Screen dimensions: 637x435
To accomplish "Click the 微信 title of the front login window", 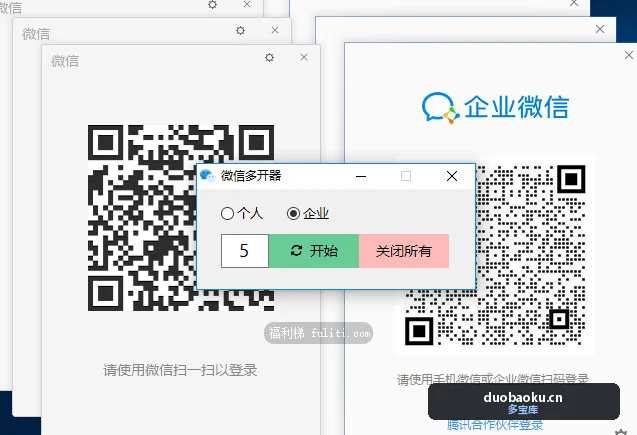I will 65,61.
